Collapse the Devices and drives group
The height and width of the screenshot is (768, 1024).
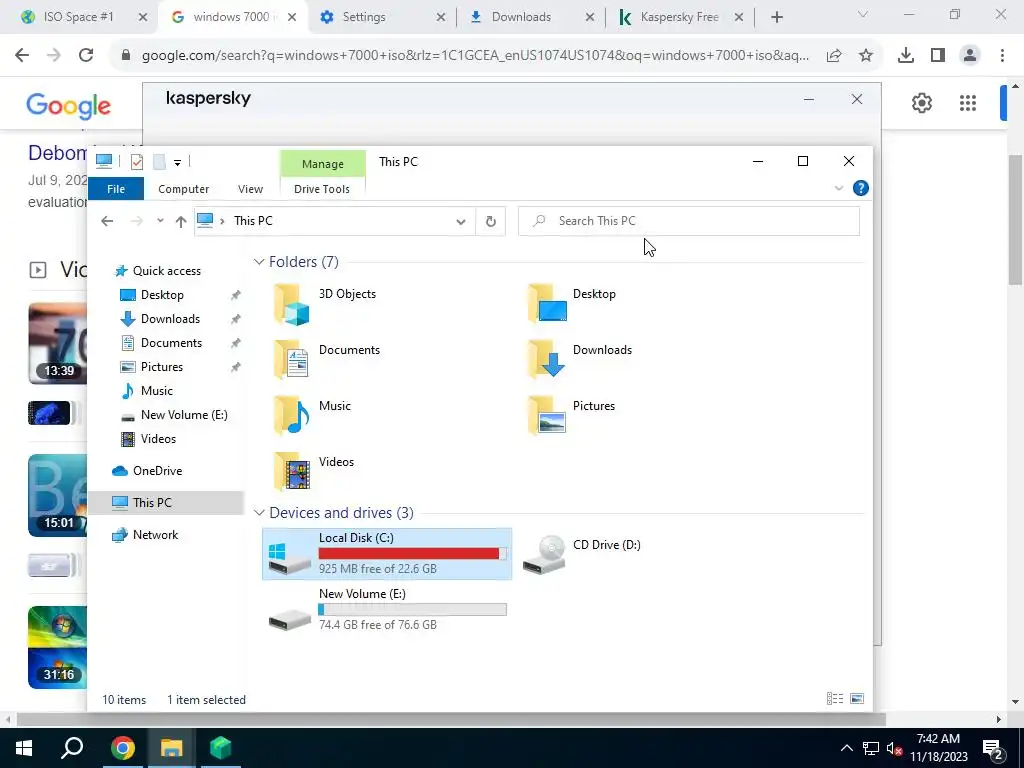(259, 513)
